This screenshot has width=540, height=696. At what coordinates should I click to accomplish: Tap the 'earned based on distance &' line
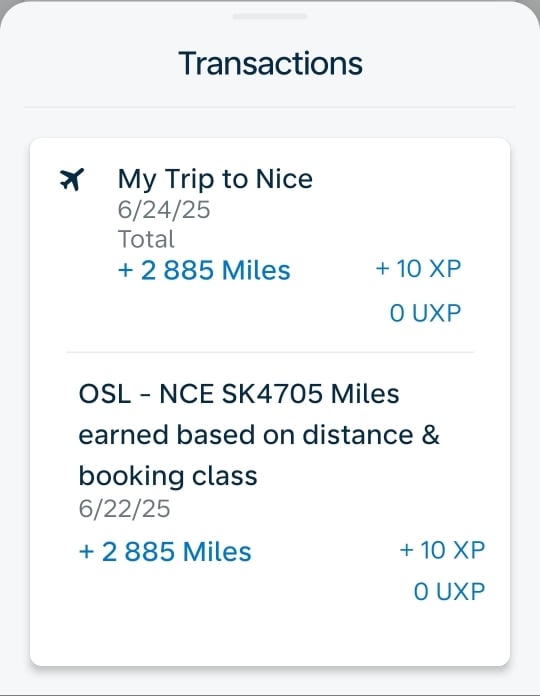259,435
